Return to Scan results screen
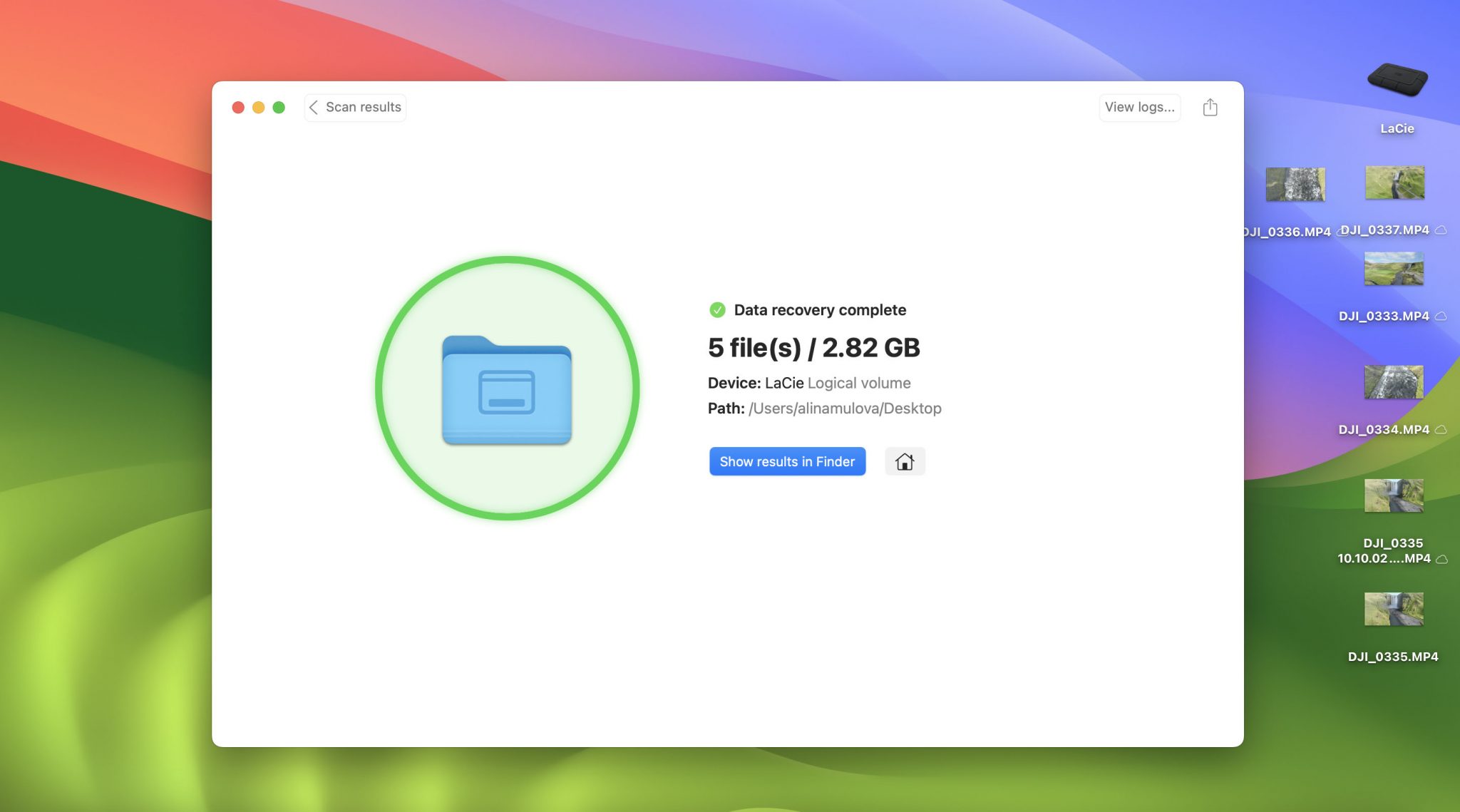This screenshot has width=1460, height=812. 354,107
